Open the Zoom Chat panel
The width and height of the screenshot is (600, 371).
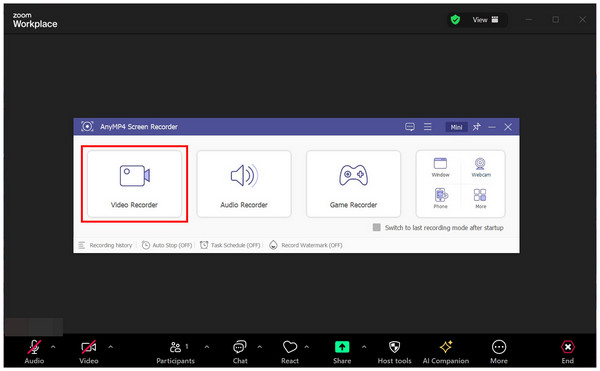coord(240,352)
